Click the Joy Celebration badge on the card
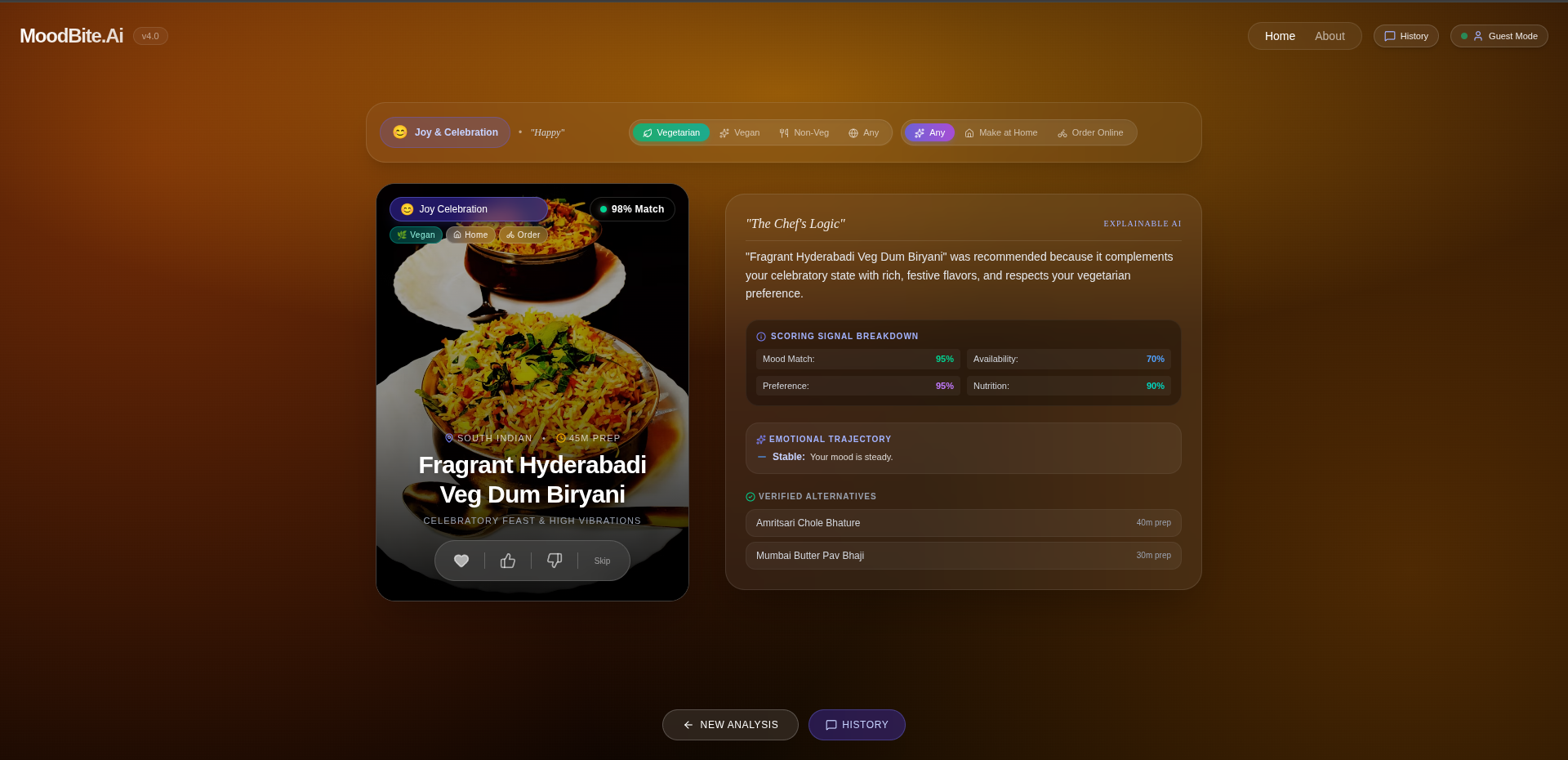 click(469, 209)
